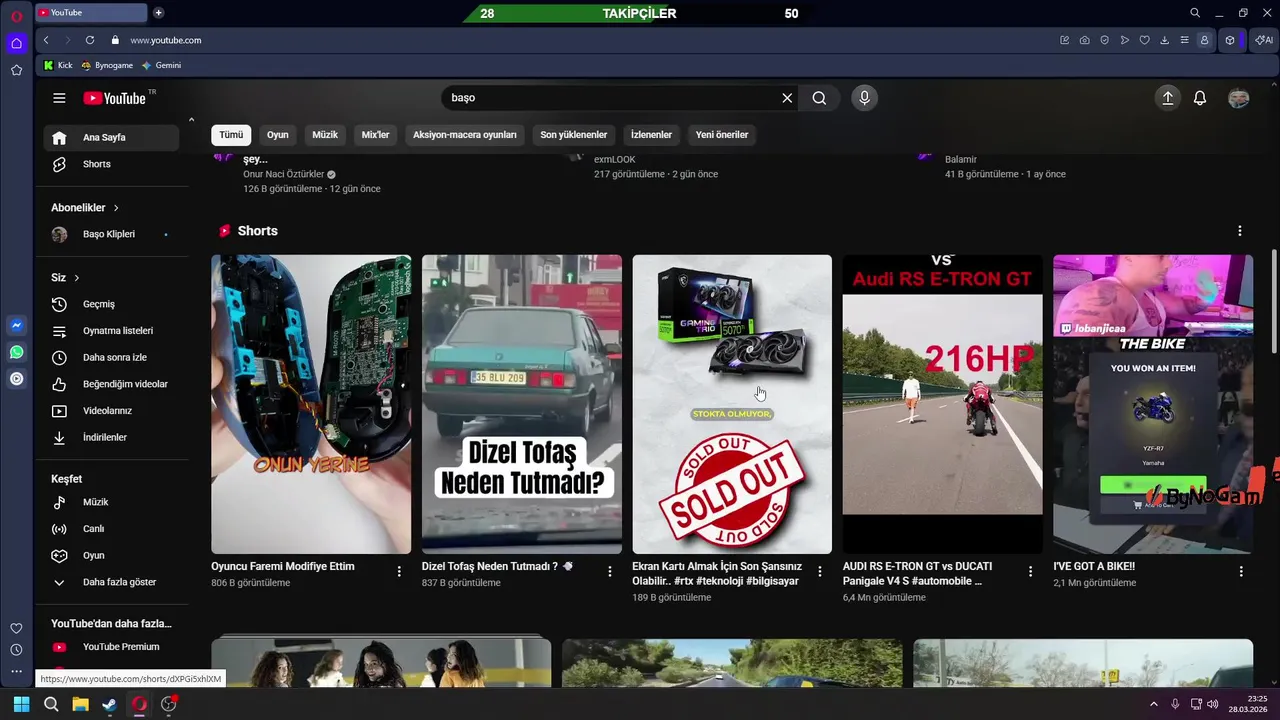Open the Onur Naci Öztürkler channel
The height and width of the screenshot is (720, 1280).
284,174
